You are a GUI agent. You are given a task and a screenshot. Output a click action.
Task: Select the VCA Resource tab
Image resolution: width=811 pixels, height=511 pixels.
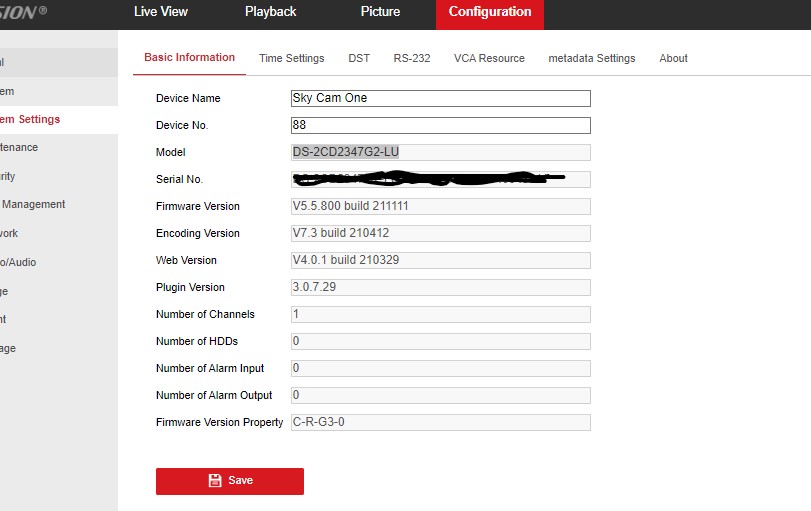click(489, 59)
